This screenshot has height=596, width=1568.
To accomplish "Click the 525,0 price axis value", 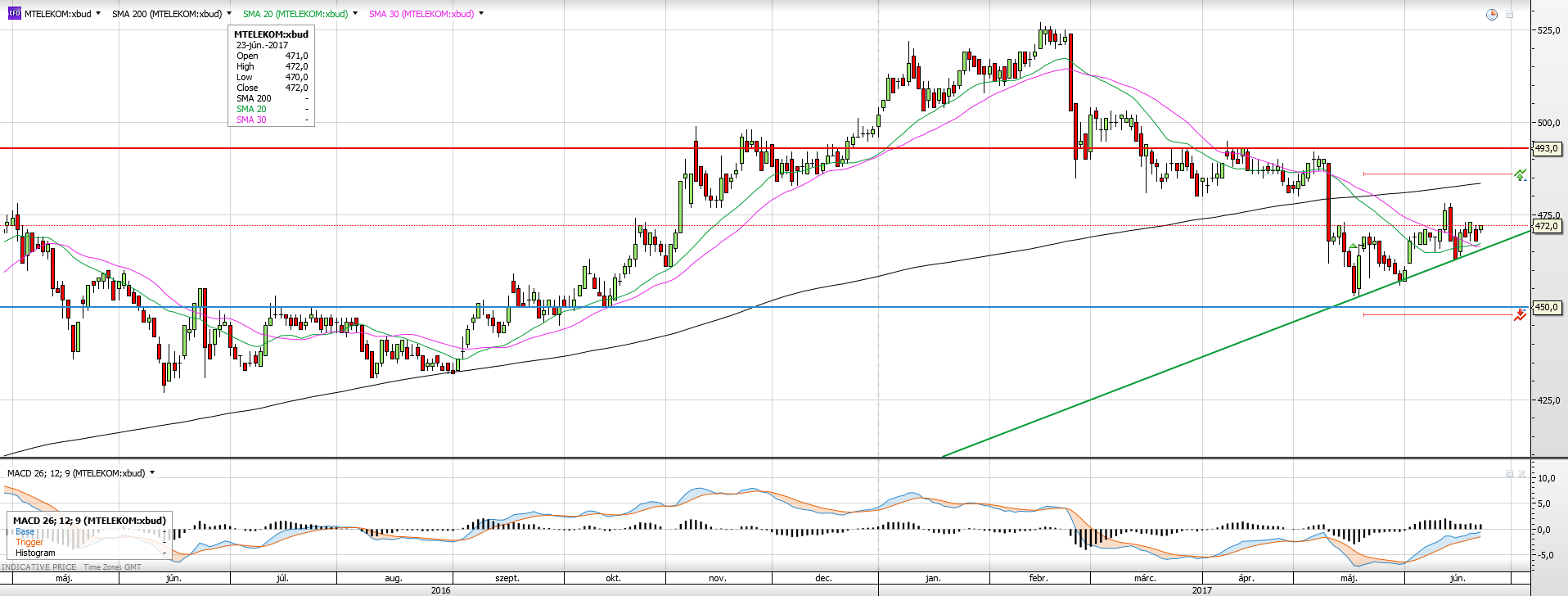I will click(1549, 30).
